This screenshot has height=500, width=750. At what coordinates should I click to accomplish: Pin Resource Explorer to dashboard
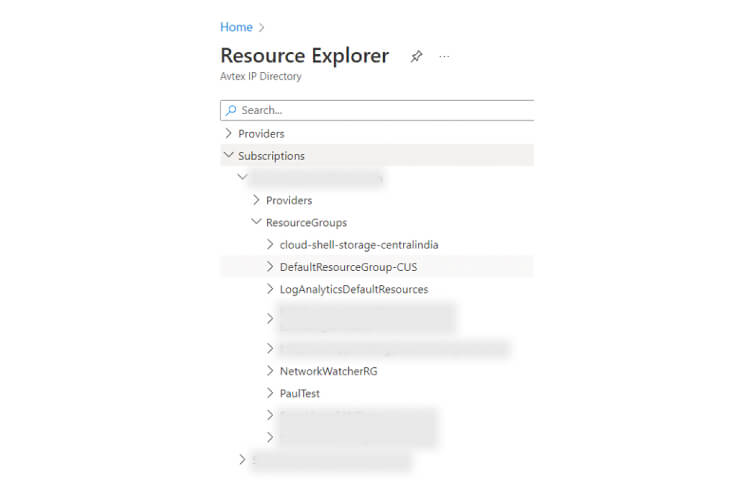[416, 56]
